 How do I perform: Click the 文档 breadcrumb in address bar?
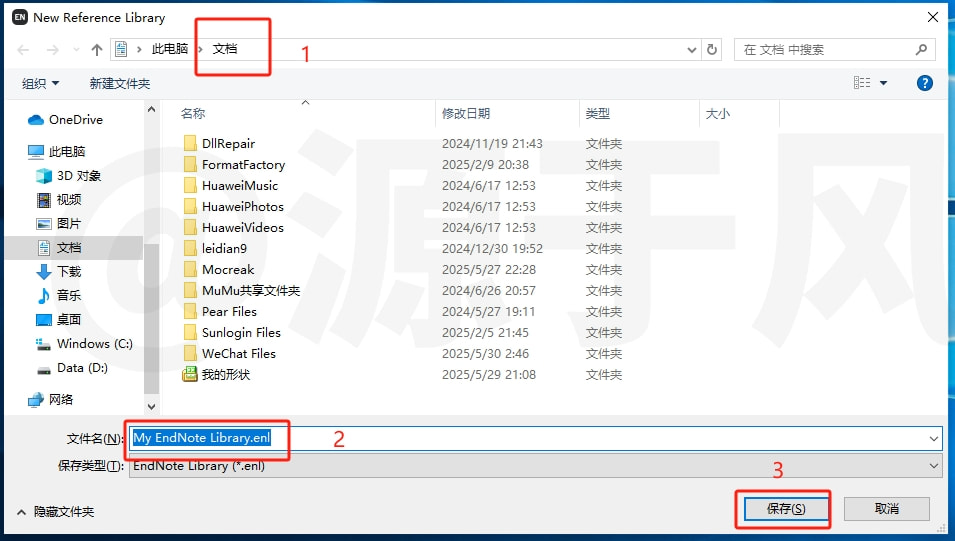click(x=225, y=49)
